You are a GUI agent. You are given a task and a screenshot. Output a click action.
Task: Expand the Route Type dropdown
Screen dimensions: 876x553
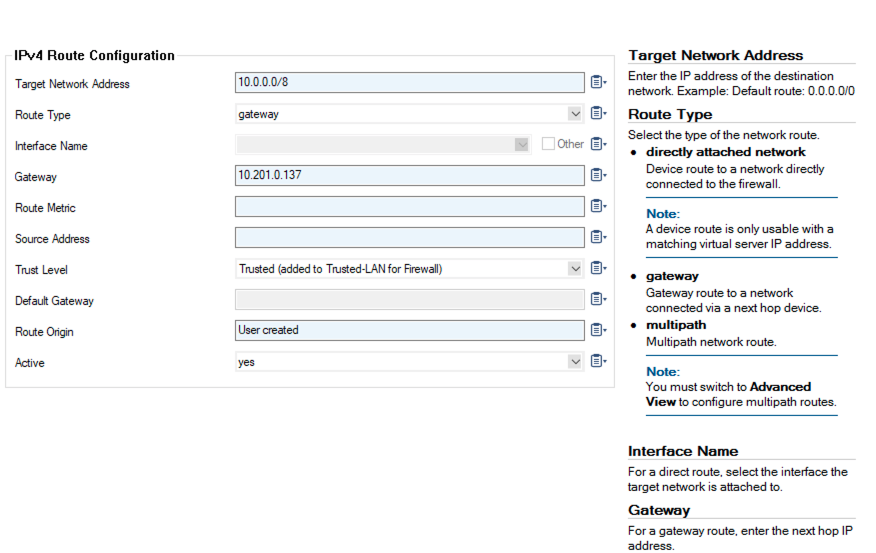575,114
